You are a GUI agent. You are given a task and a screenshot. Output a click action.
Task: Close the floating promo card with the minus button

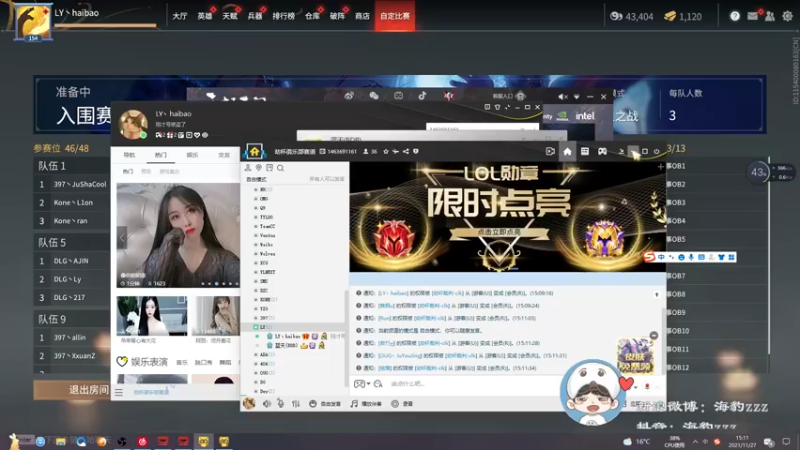[x=654, y=335]
